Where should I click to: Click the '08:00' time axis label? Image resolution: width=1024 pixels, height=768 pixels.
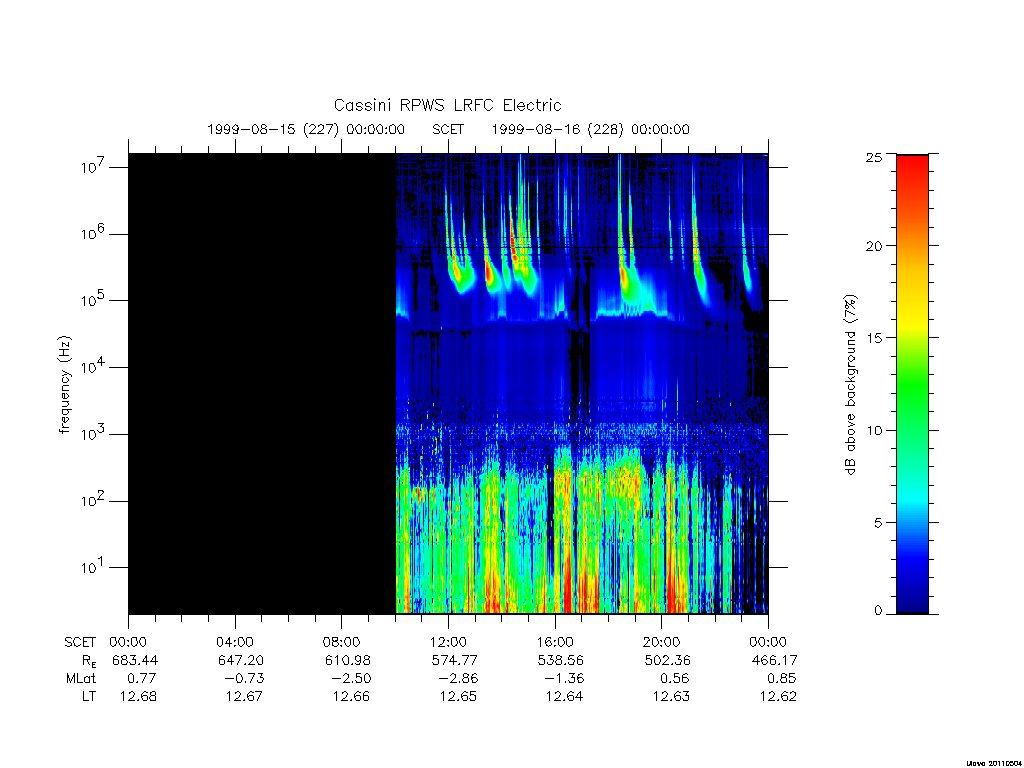tap(342, 642)
